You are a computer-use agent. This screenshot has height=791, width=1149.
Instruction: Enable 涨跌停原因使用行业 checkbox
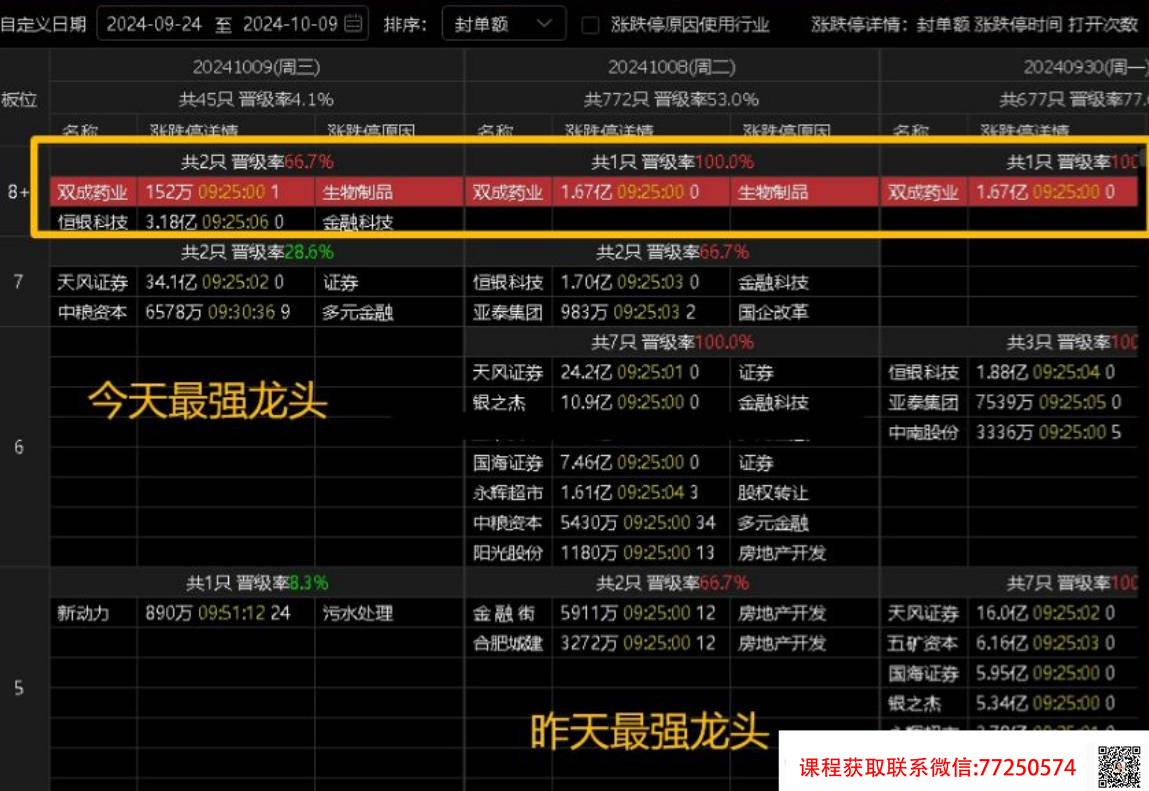click(x=590, y=25)
